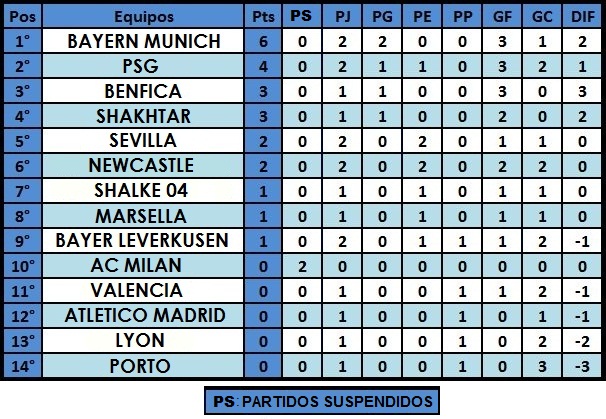Click the Equipos column header
The image size is (606, 419).
click(143, 16)
